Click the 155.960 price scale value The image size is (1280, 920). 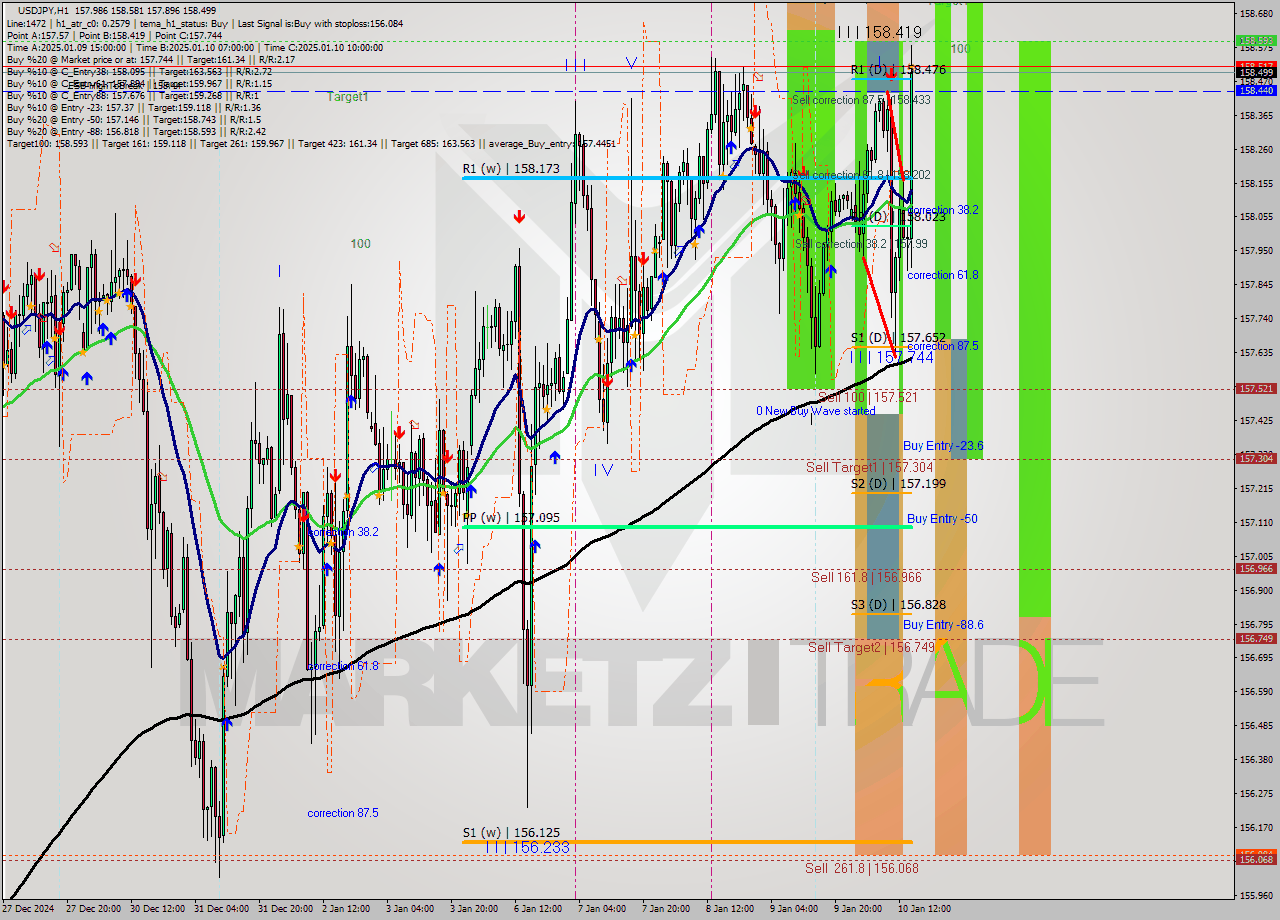(1256, 895)
